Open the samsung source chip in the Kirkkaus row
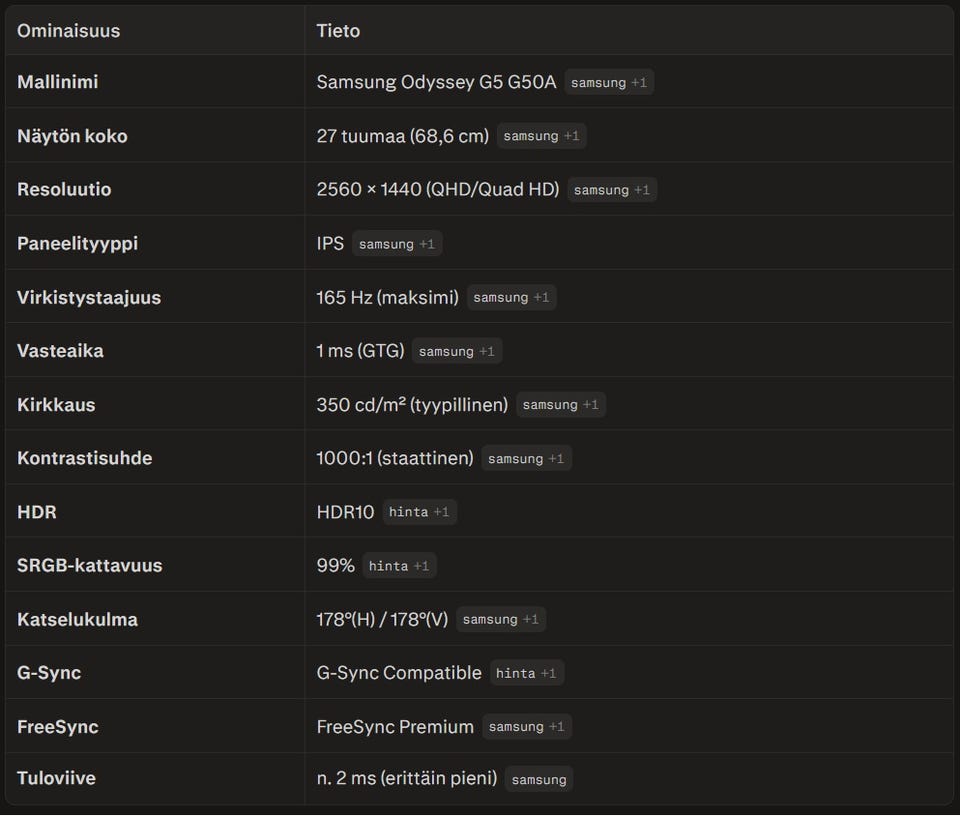This screenshot has height=816, width=960. [561, 405]
